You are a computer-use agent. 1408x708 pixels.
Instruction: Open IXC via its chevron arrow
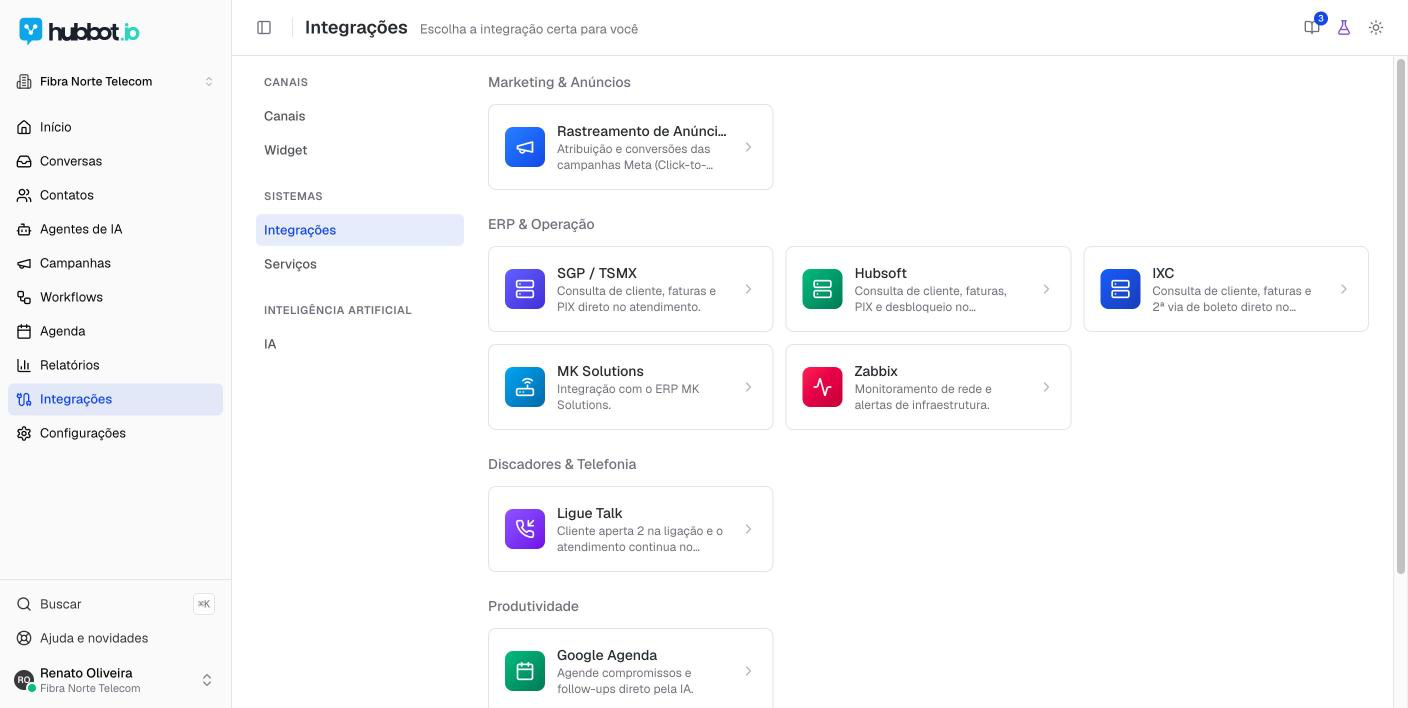(x=1344, y=289)
